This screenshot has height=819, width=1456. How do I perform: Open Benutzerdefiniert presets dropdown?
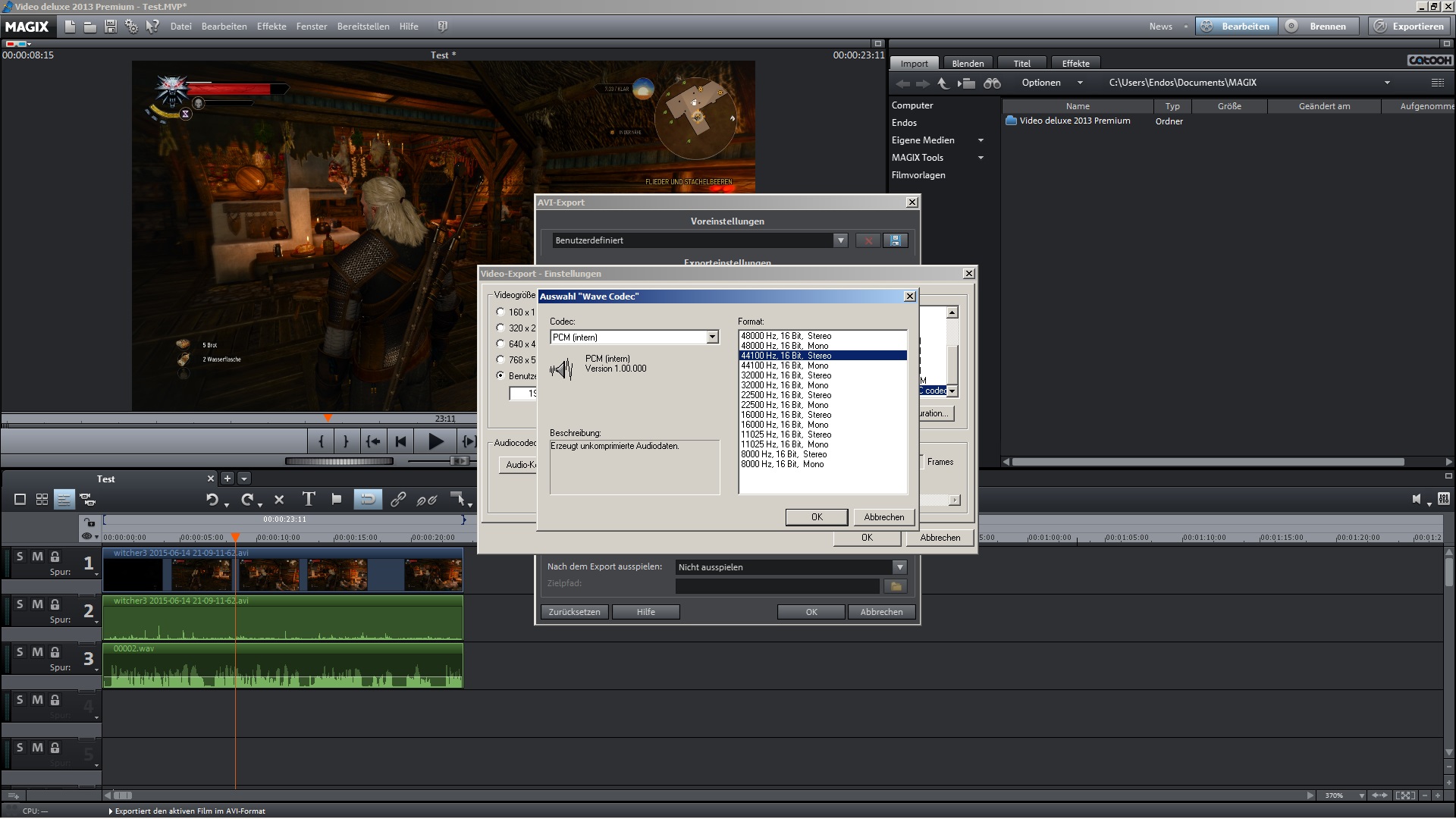pos(840,240)
